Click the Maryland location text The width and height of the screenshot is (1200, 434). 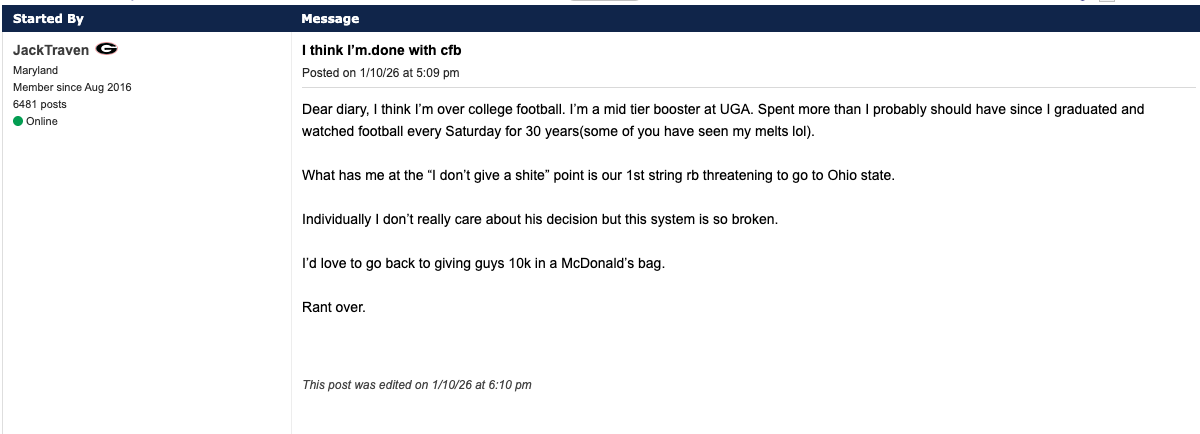tap(35, 71)
